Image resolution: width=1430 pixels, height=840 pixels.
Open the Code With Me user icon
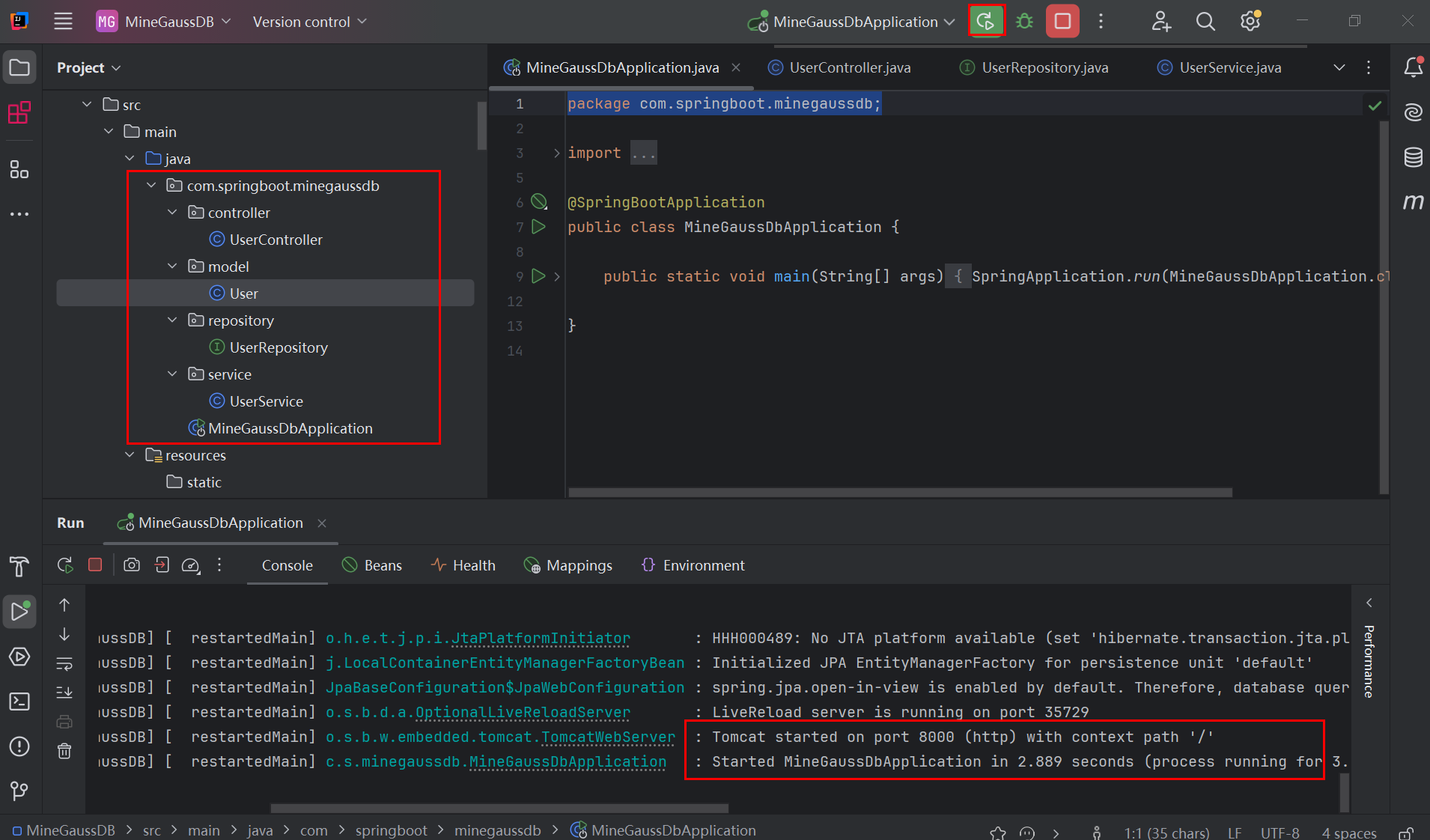point(1160,22)
